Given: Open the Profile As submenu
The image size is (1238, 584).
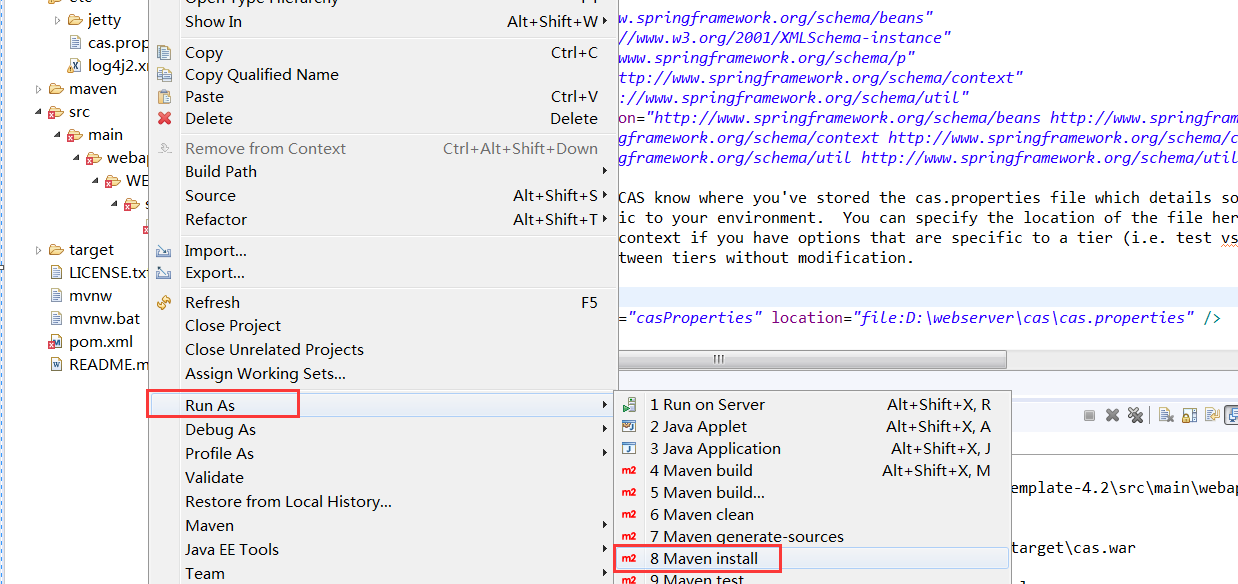Looking at the screenshot, I should coord(383,454).
